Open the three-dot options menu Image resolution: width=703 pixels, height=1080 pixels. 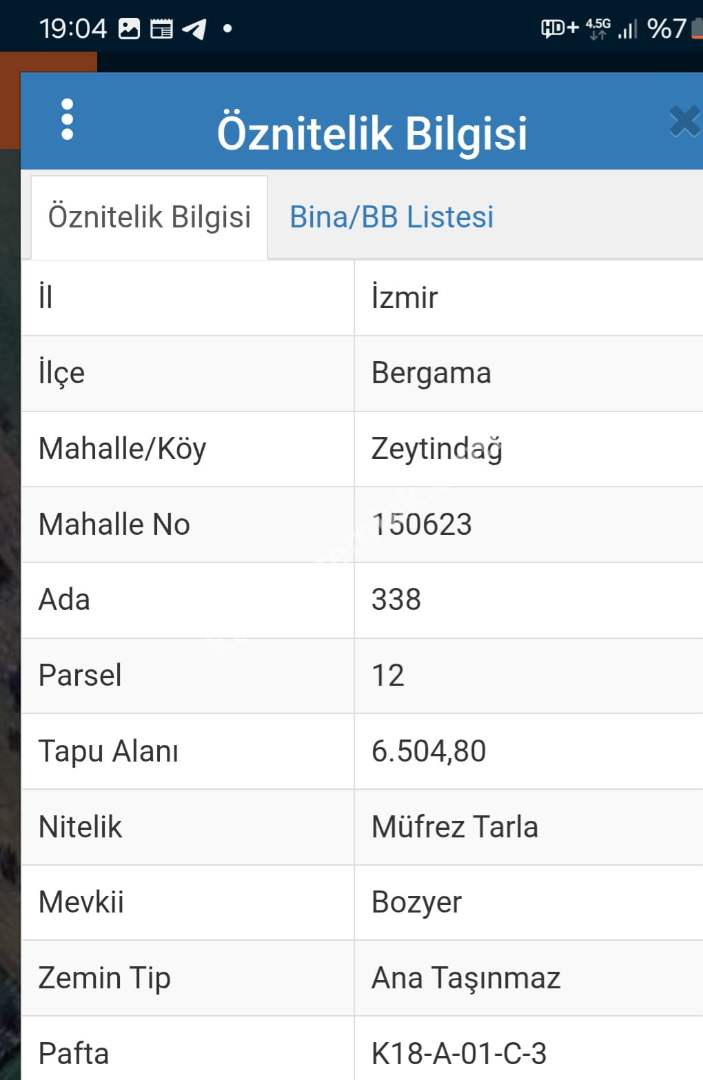point(67,119)
